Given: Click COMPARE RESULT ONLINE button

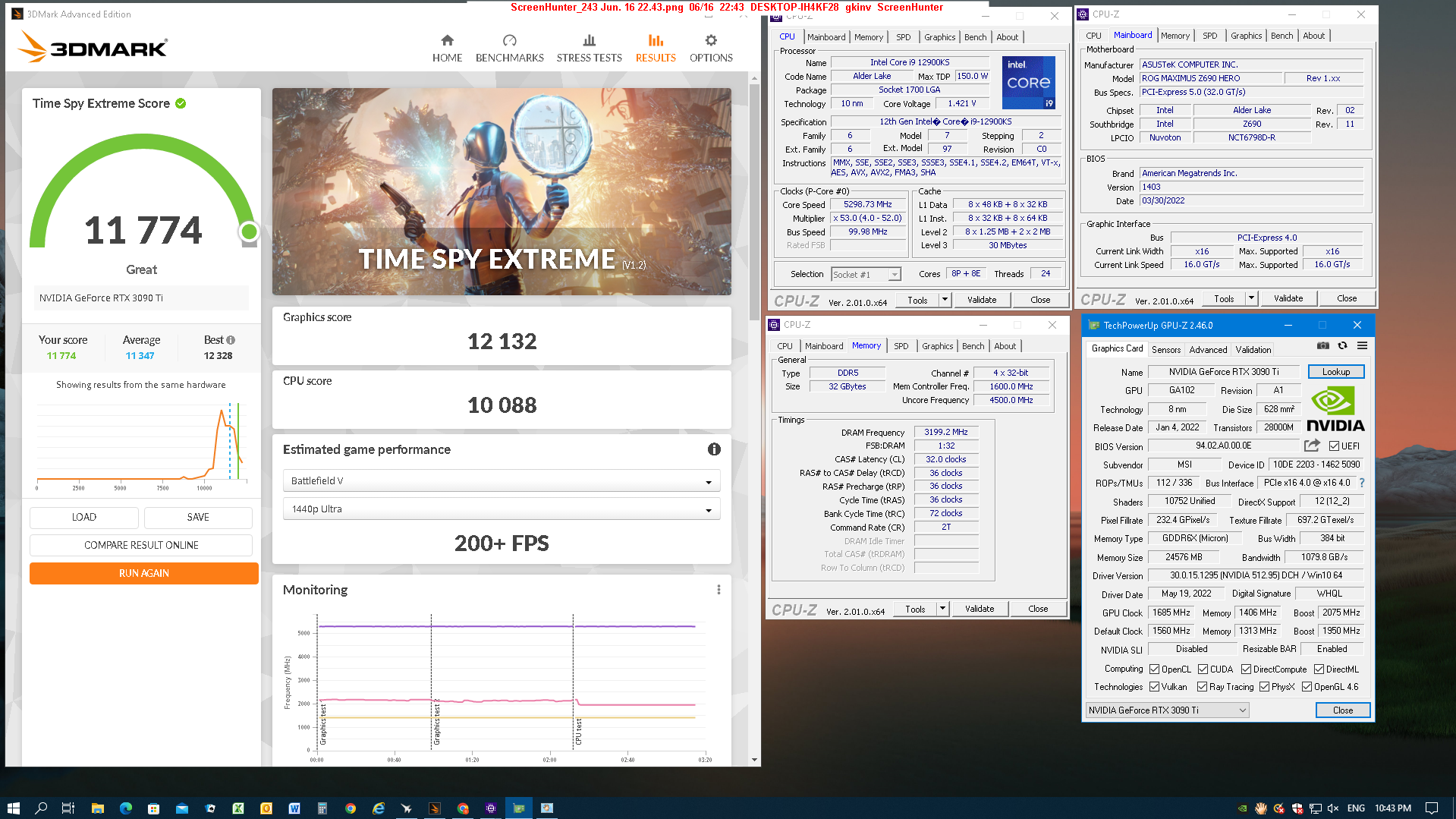Looking at the screenshot, I should [x=141, y=545].
